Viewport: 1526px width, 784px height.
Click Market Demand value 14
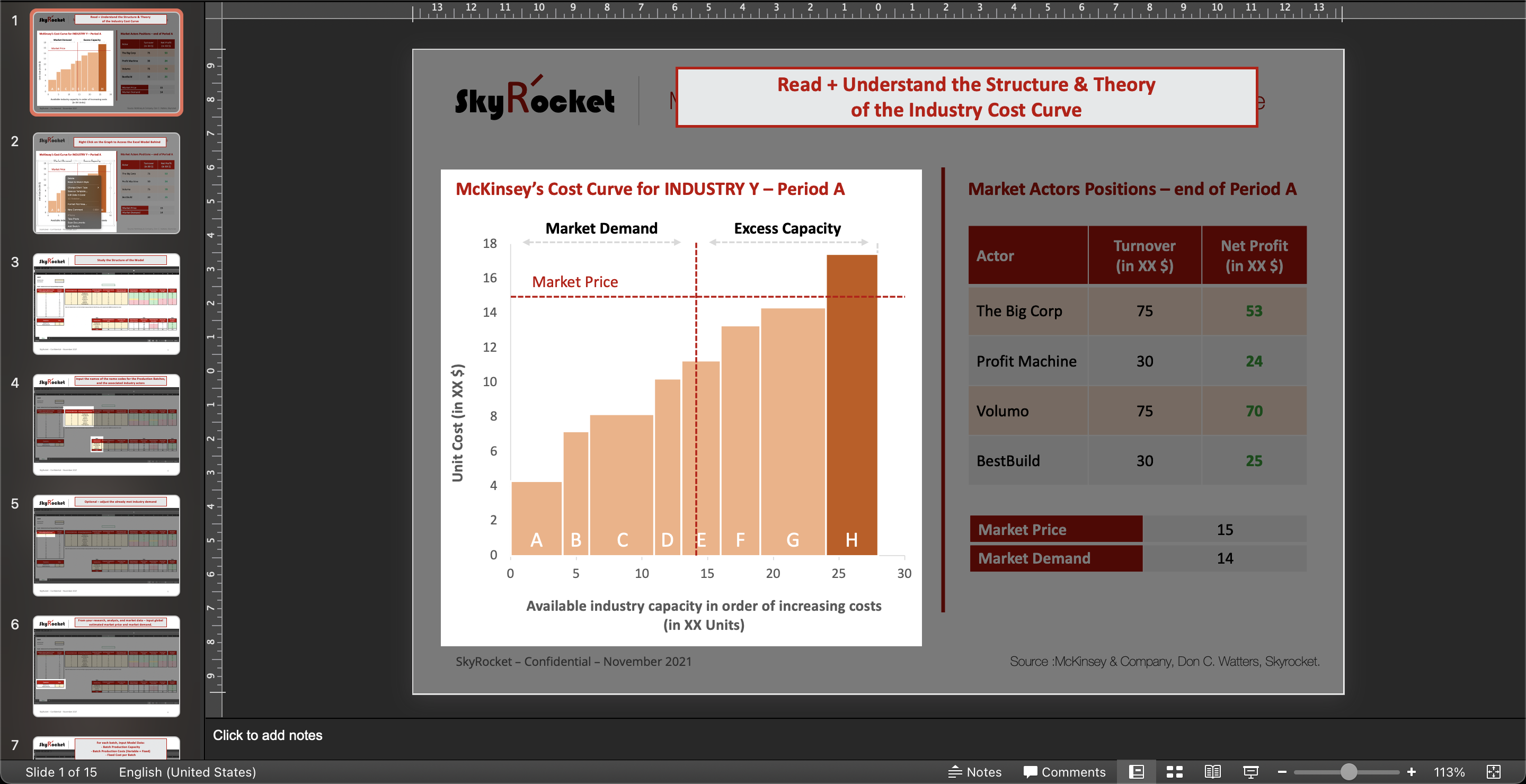point(1225,558)
